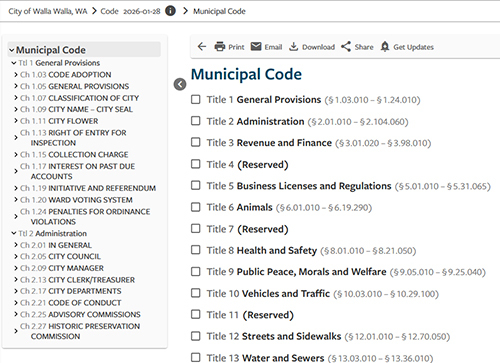
Task: Click the Download icon
Action: click(x=293, y=47)
